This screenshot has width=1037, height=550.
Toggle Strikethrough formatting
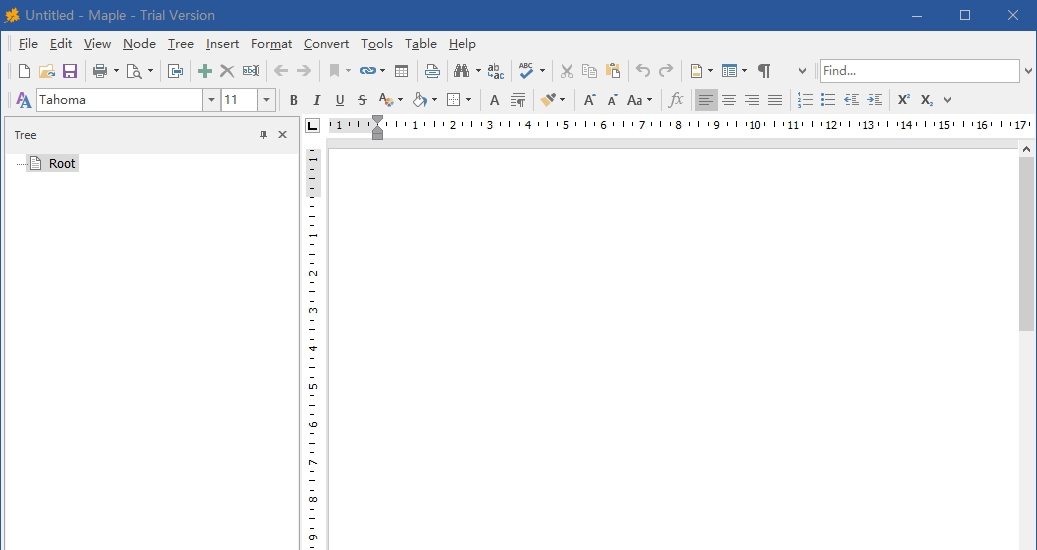point(362,100)
